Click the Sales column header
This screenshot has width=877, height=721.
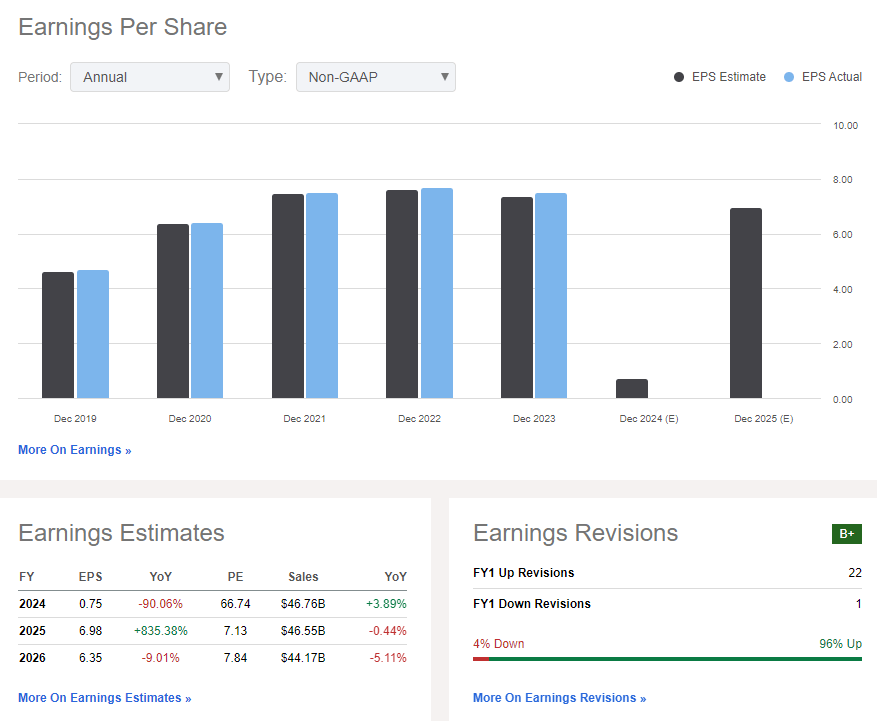[x=303, y=577]
